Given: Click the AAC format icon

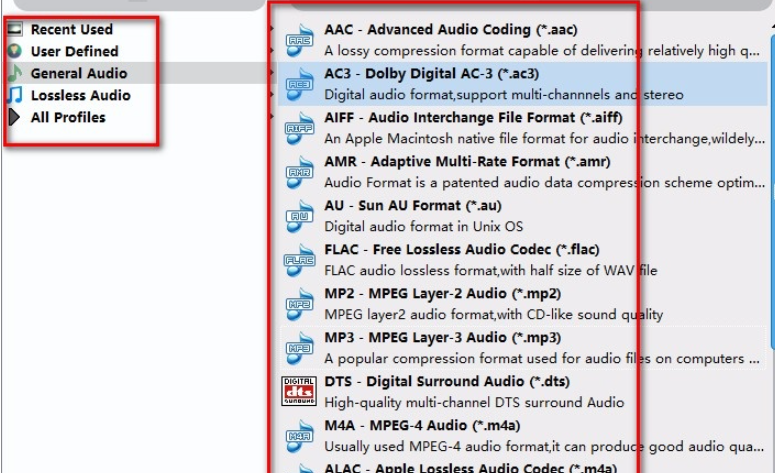Looking at the screenshot, I should tap(300, 41).
